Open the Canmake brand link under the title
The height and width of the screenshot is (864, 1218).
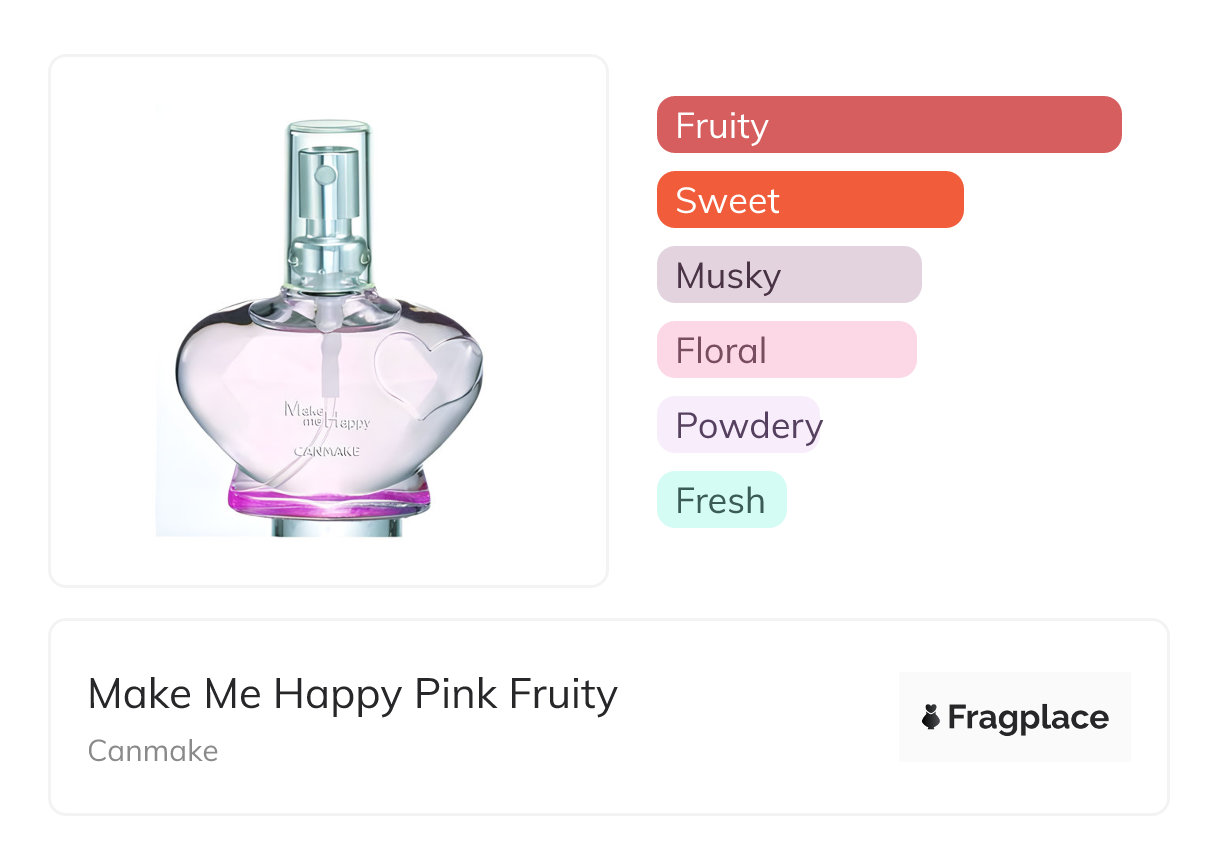point(153,751)
